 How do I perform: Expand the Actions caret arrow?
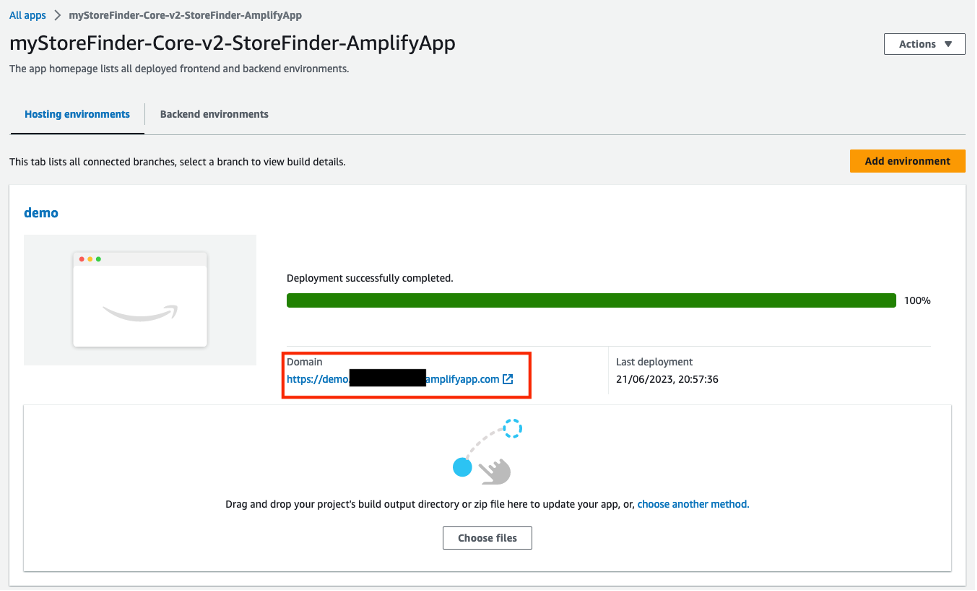click(947, 44)
